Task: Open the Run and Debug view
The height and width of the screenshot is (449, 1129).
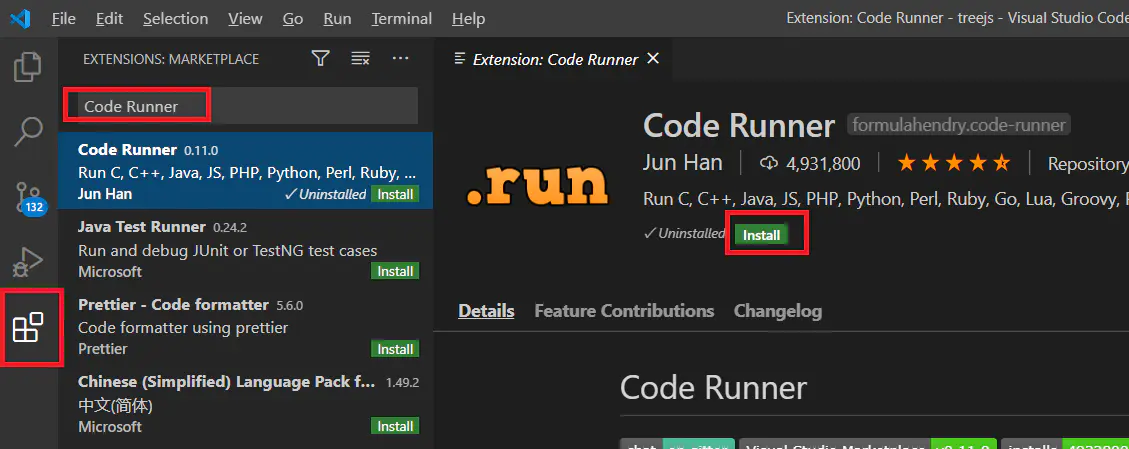Action: point(28,262)
